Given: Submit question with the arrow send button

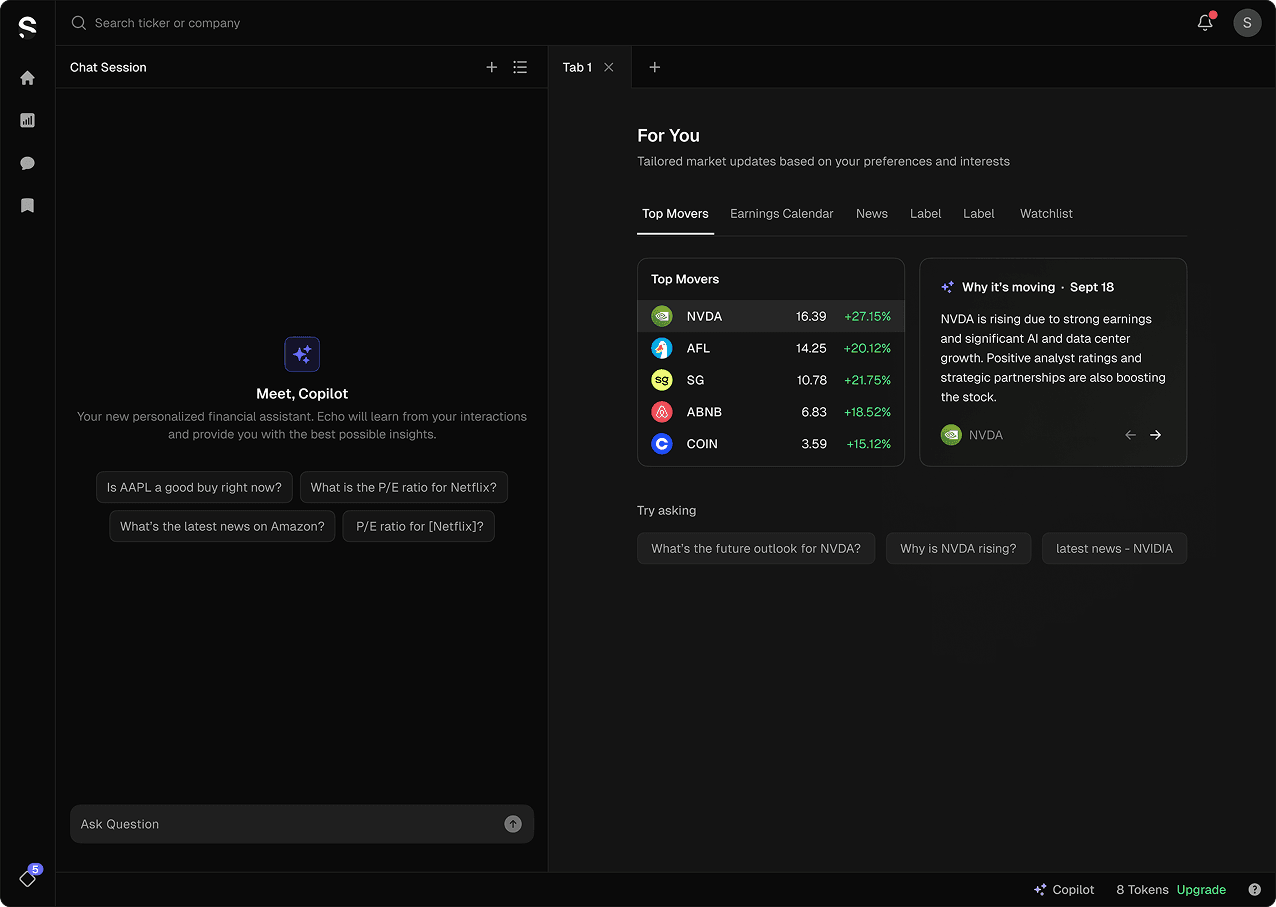Looking at the screenshot, I should point(513,824).
